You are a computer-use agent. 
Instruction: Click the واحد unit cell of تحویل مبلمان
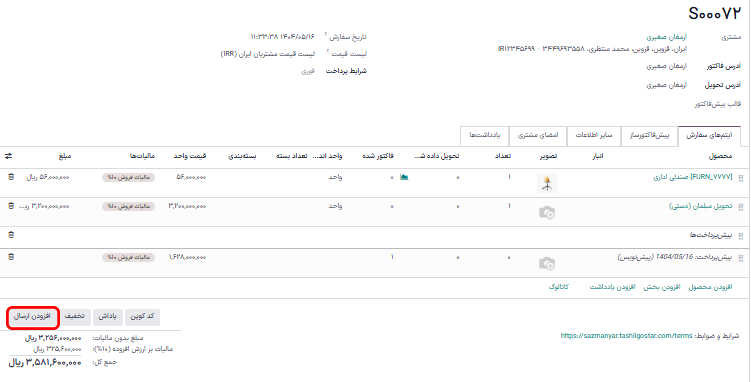pos(335,206)
